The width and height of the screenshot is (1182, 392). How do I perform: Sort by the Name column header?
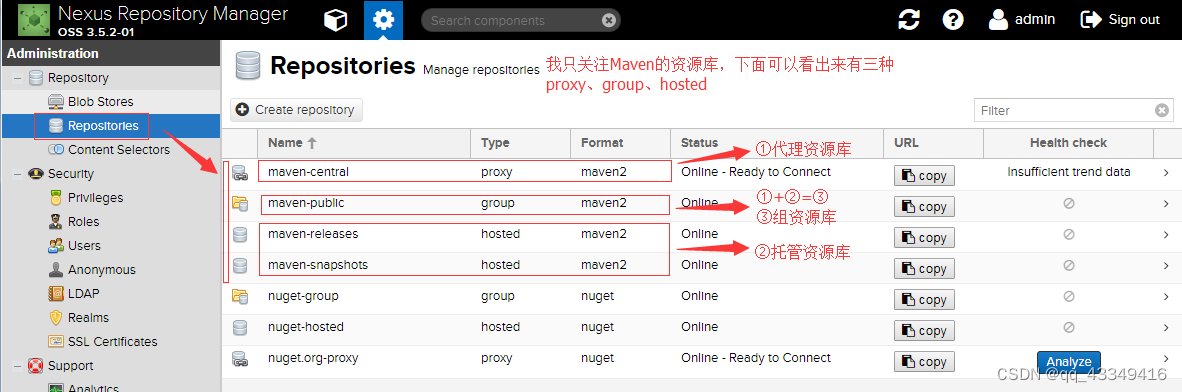point(364,143)
